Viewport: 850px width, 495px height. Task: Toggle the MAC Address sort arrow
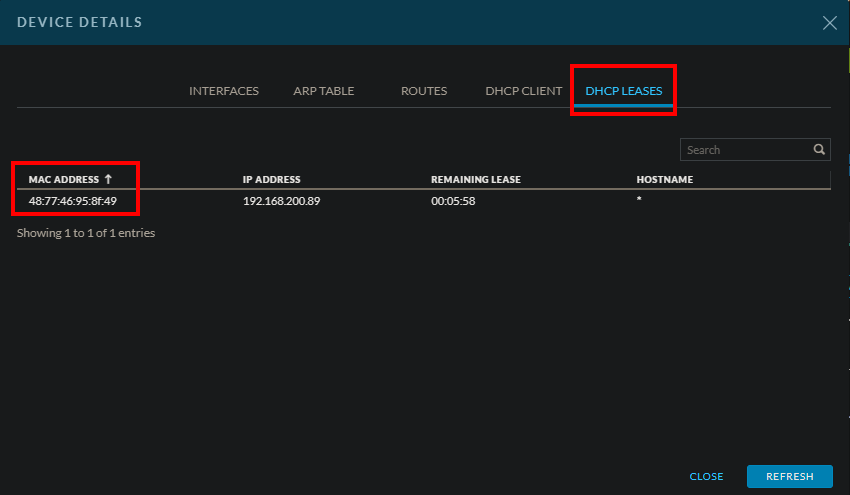108,180
